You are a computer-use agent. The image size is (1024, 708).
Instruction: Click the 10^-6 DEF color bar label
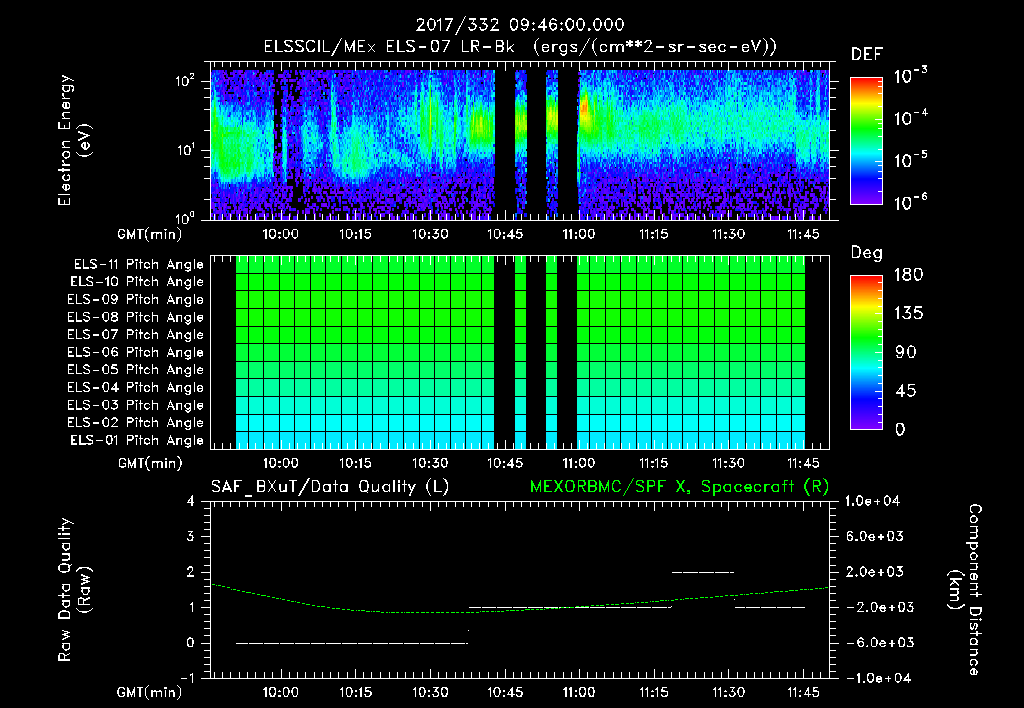click(x=910, y=202)
